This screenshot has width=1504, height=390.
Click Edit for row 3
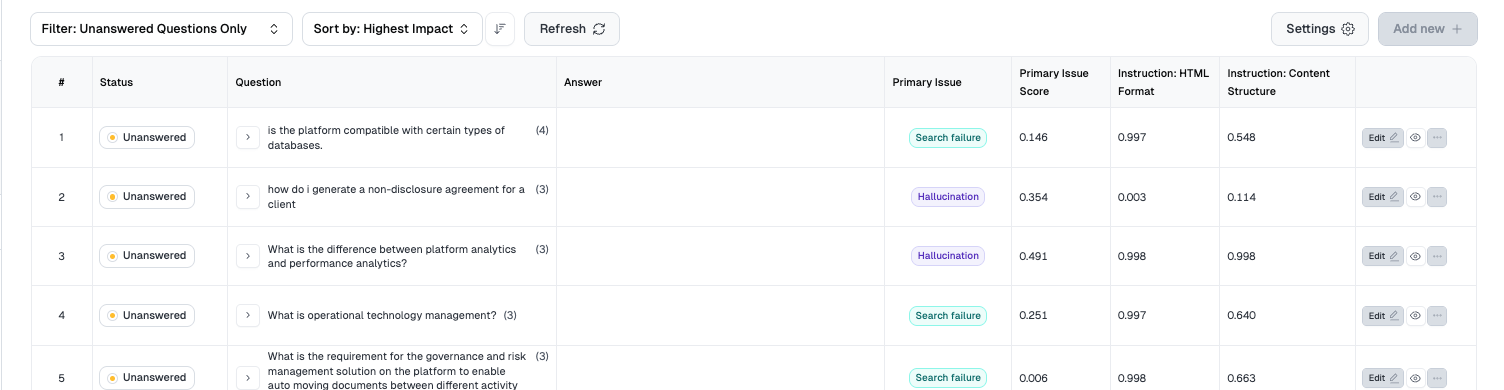pyautogui.click(x=1383, y=256)
